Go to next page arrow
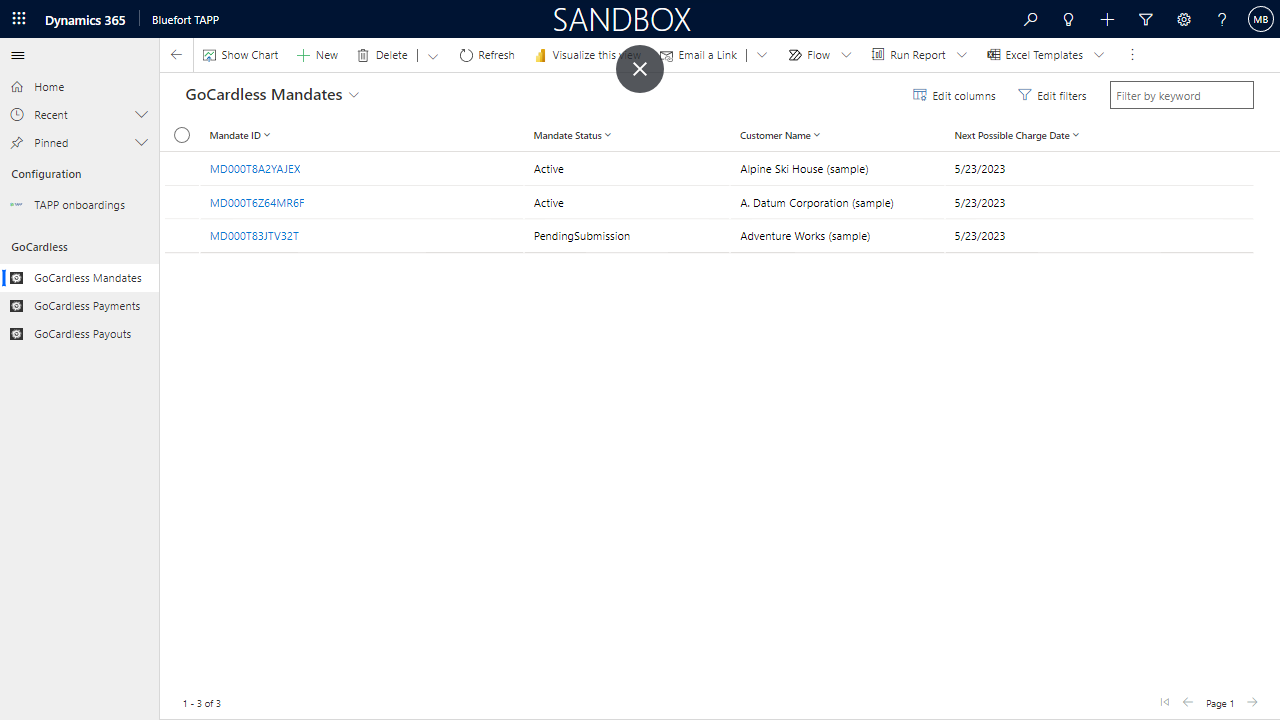This screenshot has width=1280, height=720. click(x=1252, y=703)
